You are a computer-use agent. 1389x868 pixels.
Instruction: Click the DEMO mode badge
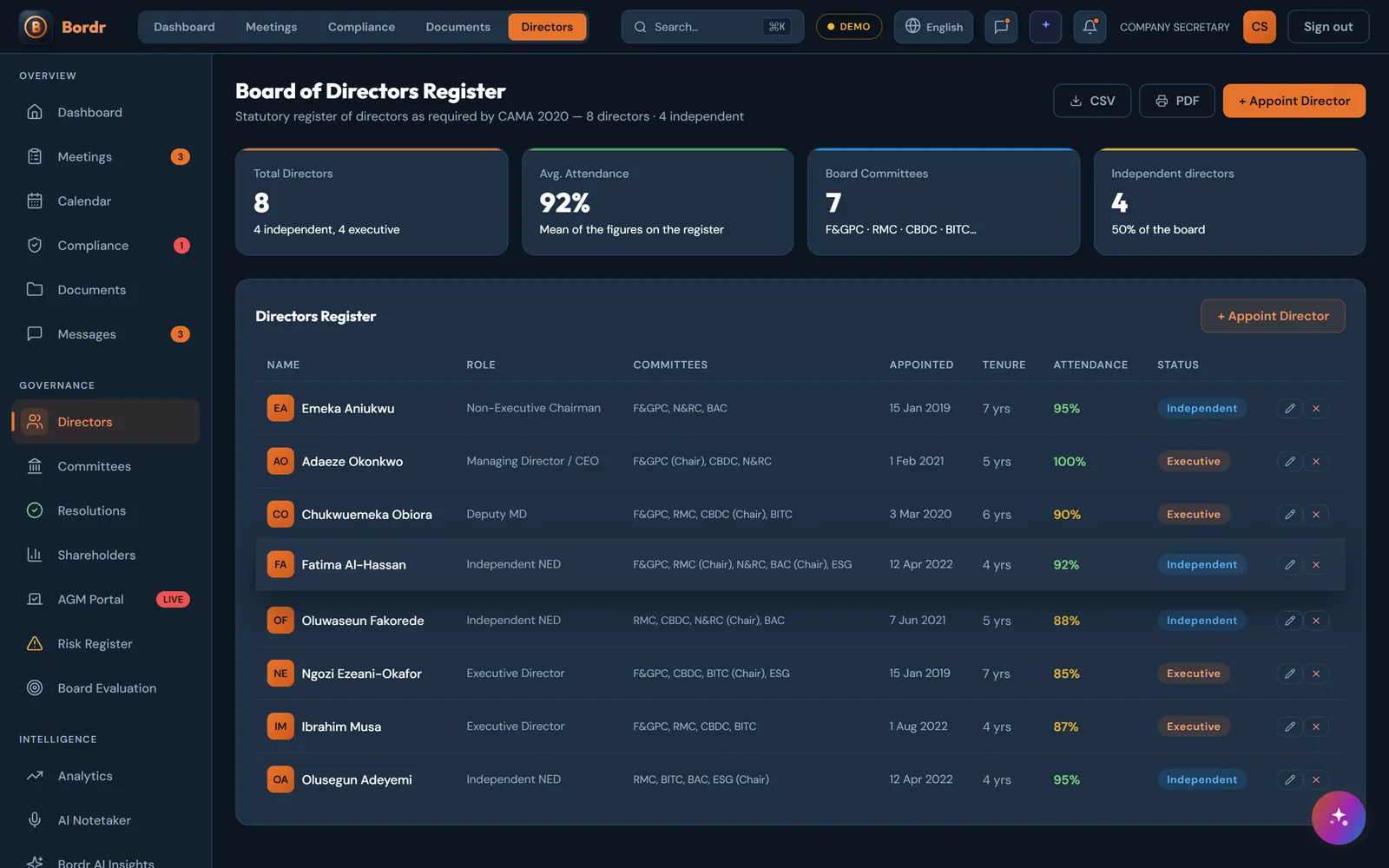[x=849, y=27]
